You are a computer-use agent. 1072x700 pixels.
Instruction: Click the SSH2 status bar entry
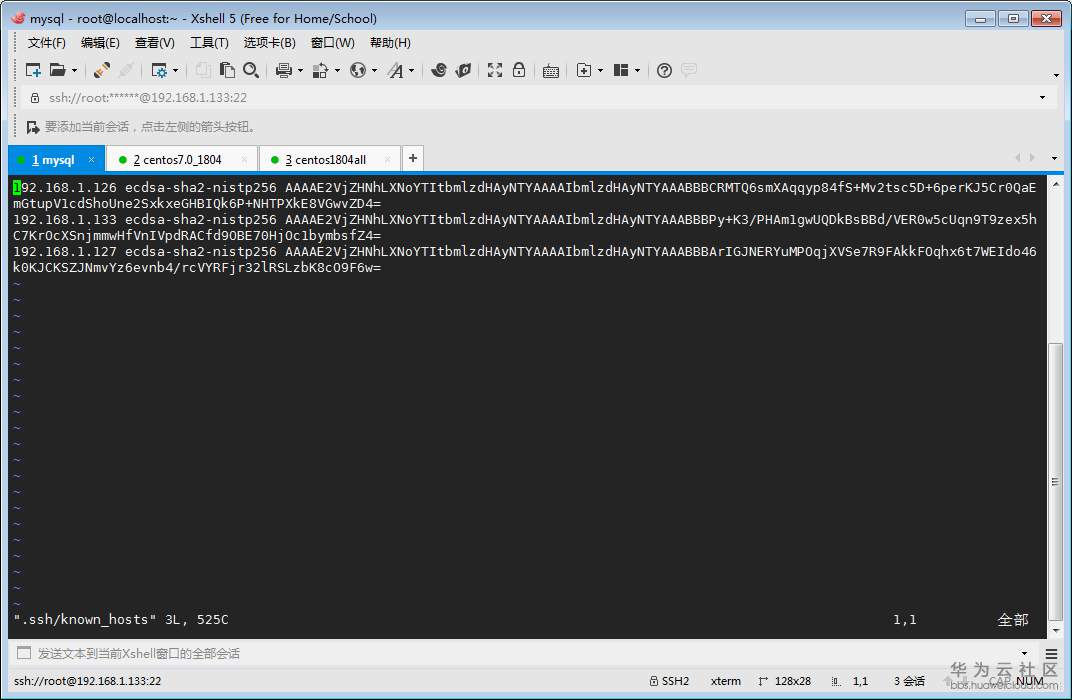pos(669,681)
